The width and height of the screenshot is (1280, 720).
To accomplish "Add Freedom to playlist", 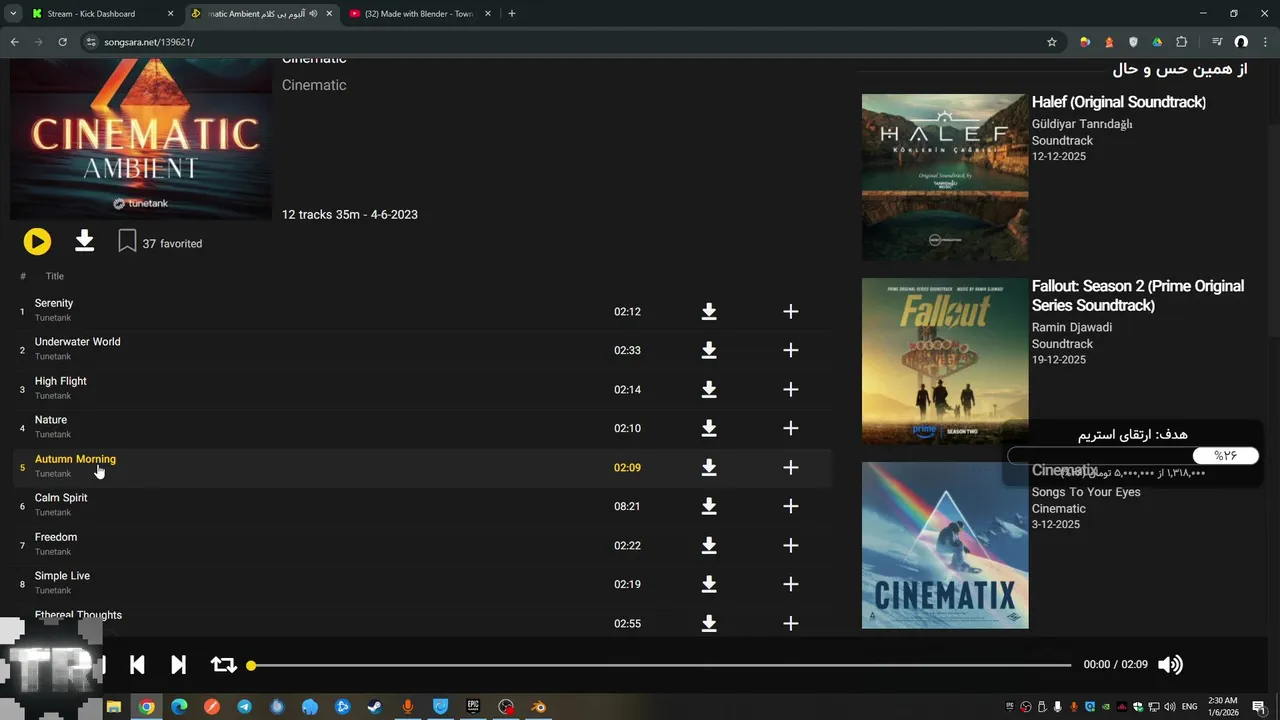I will click(791, 546).
